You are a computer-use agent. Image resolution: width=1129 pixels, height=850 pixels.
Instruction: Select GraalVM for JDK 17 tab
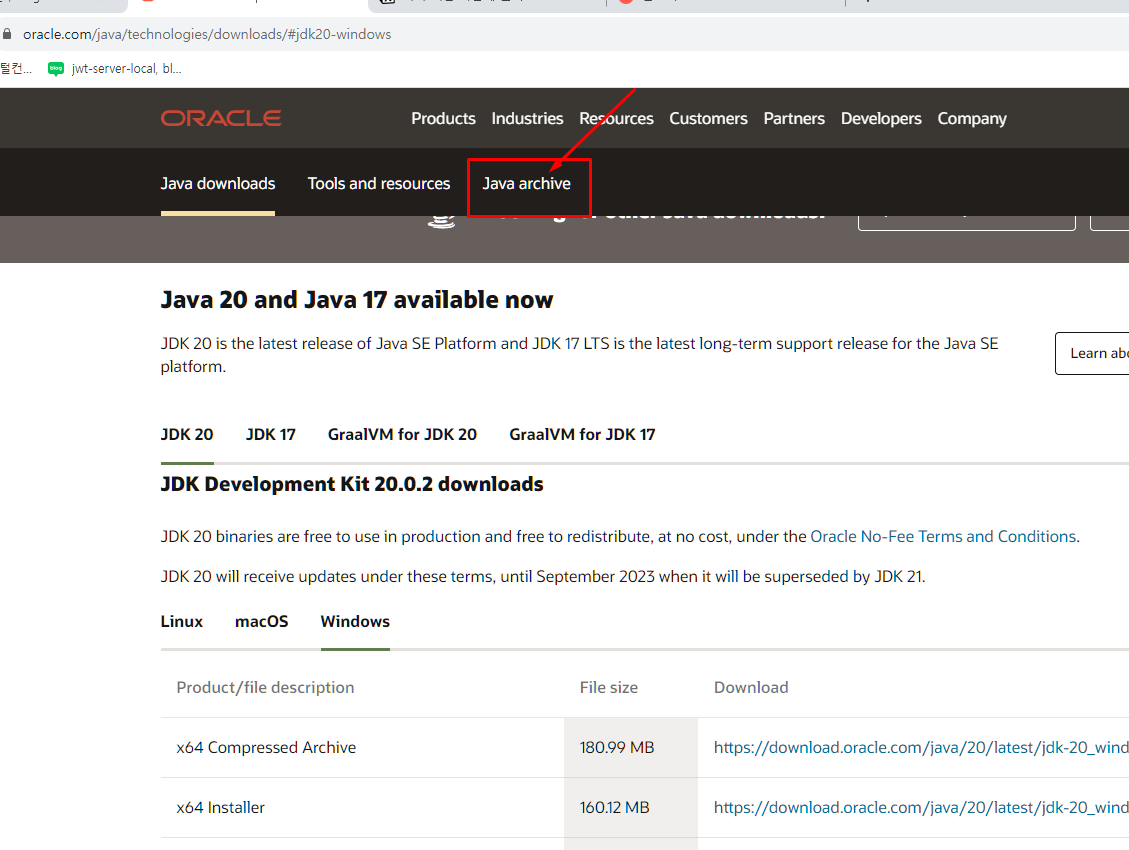point(583,434)
